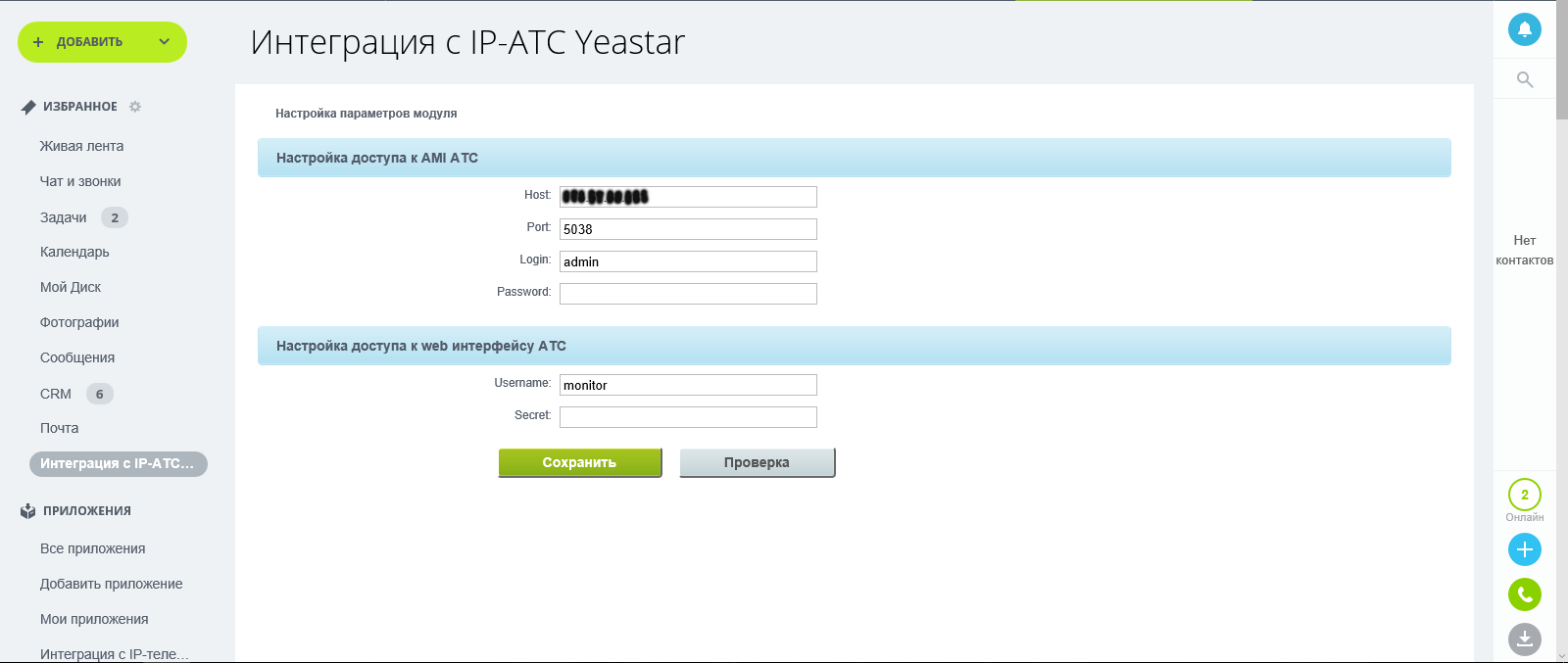Open Добавить приложение link
This screenshot has height=663, width=1568.
(x=112, y=584)
